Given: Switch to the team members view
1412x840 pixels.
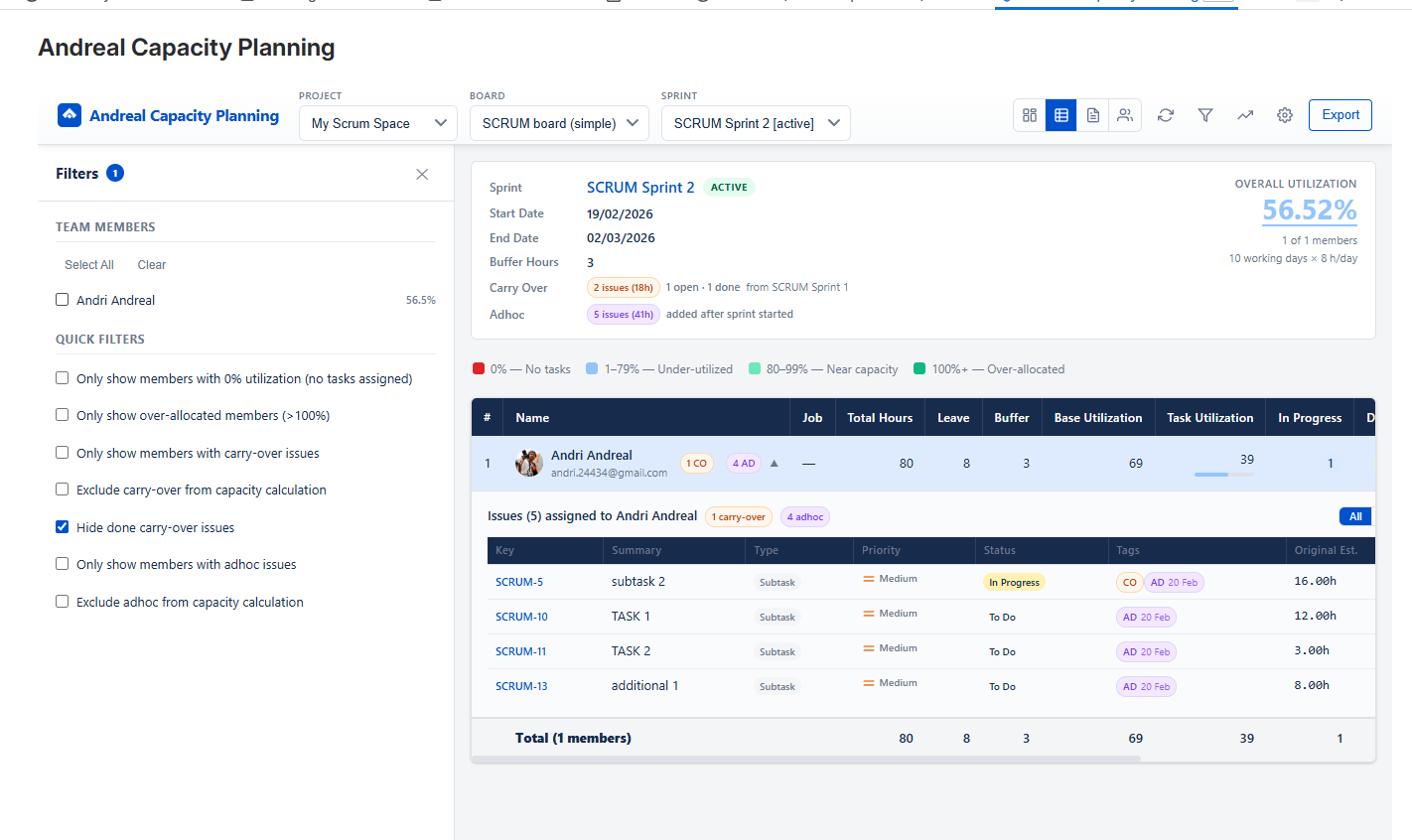Looking at the screenshot, I should [1124, 115].
